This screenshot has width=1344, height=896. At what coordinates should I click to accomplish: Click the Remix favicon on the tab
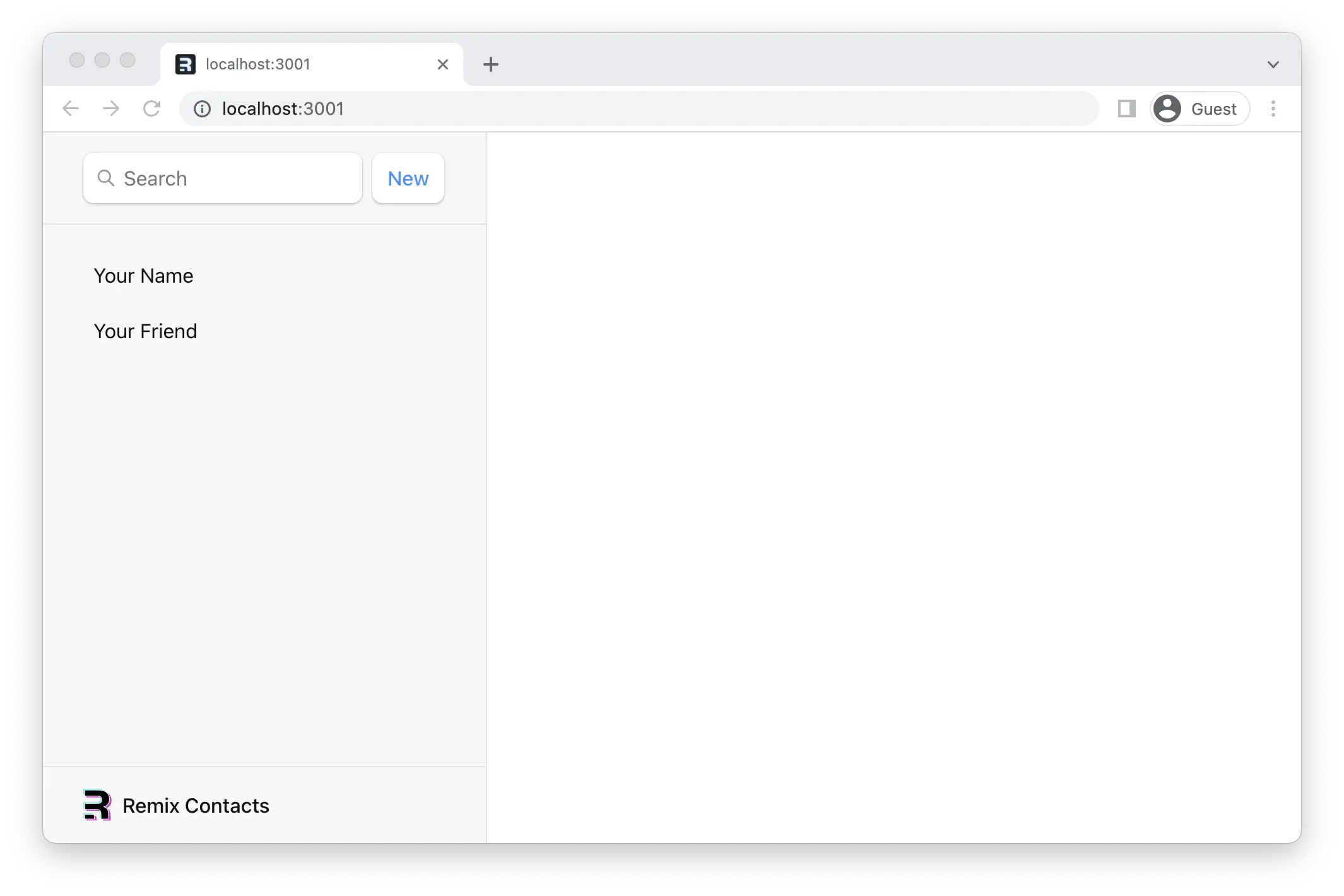186,64
